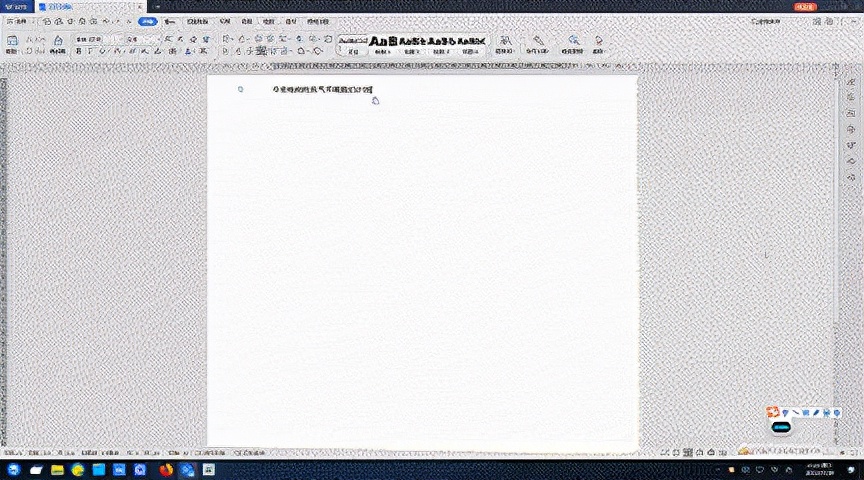This screenshot has width=864, height=480.
Task: Switch to the active Home ribbon tab
Action: [147, 21]
